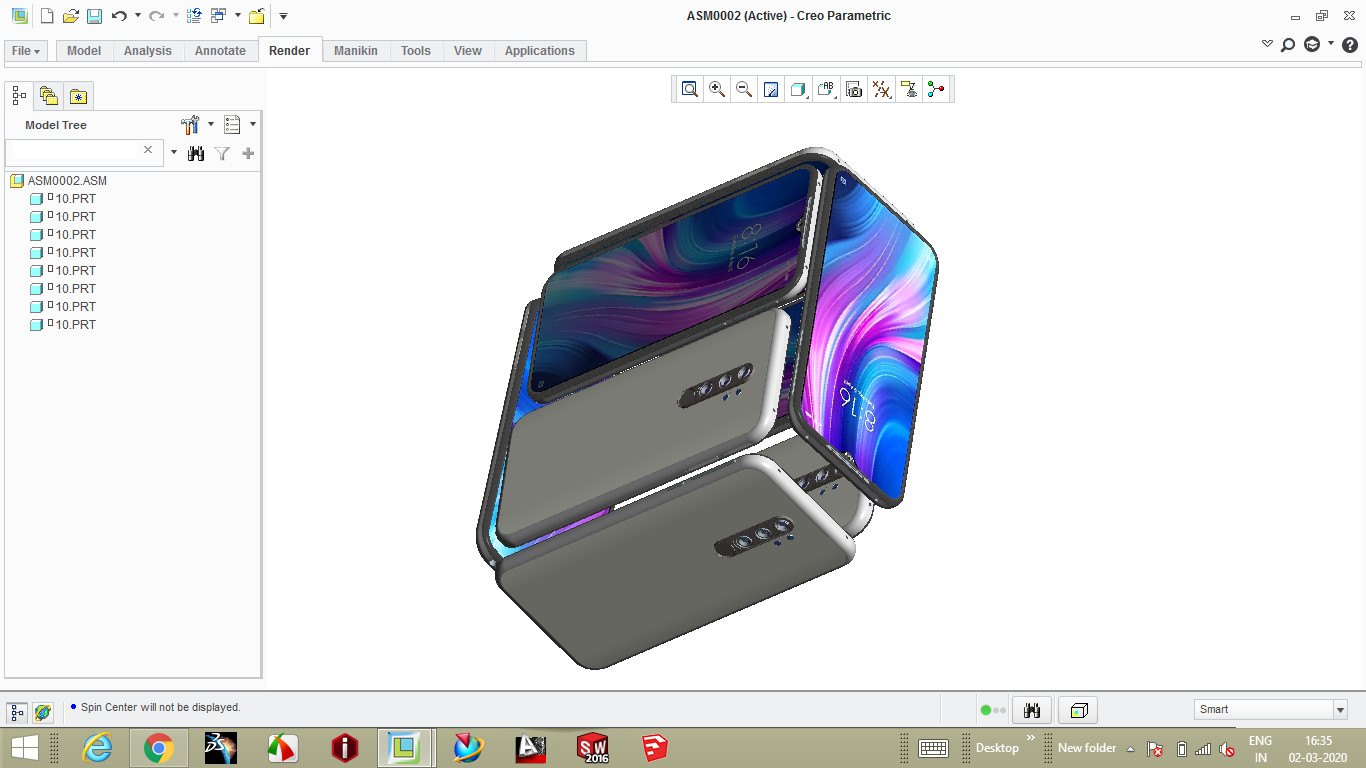Expand the Model Tree show dropdown arrow
This screenshot has width=1366, height=768.
pyautogui.click(x=253, y=125)
